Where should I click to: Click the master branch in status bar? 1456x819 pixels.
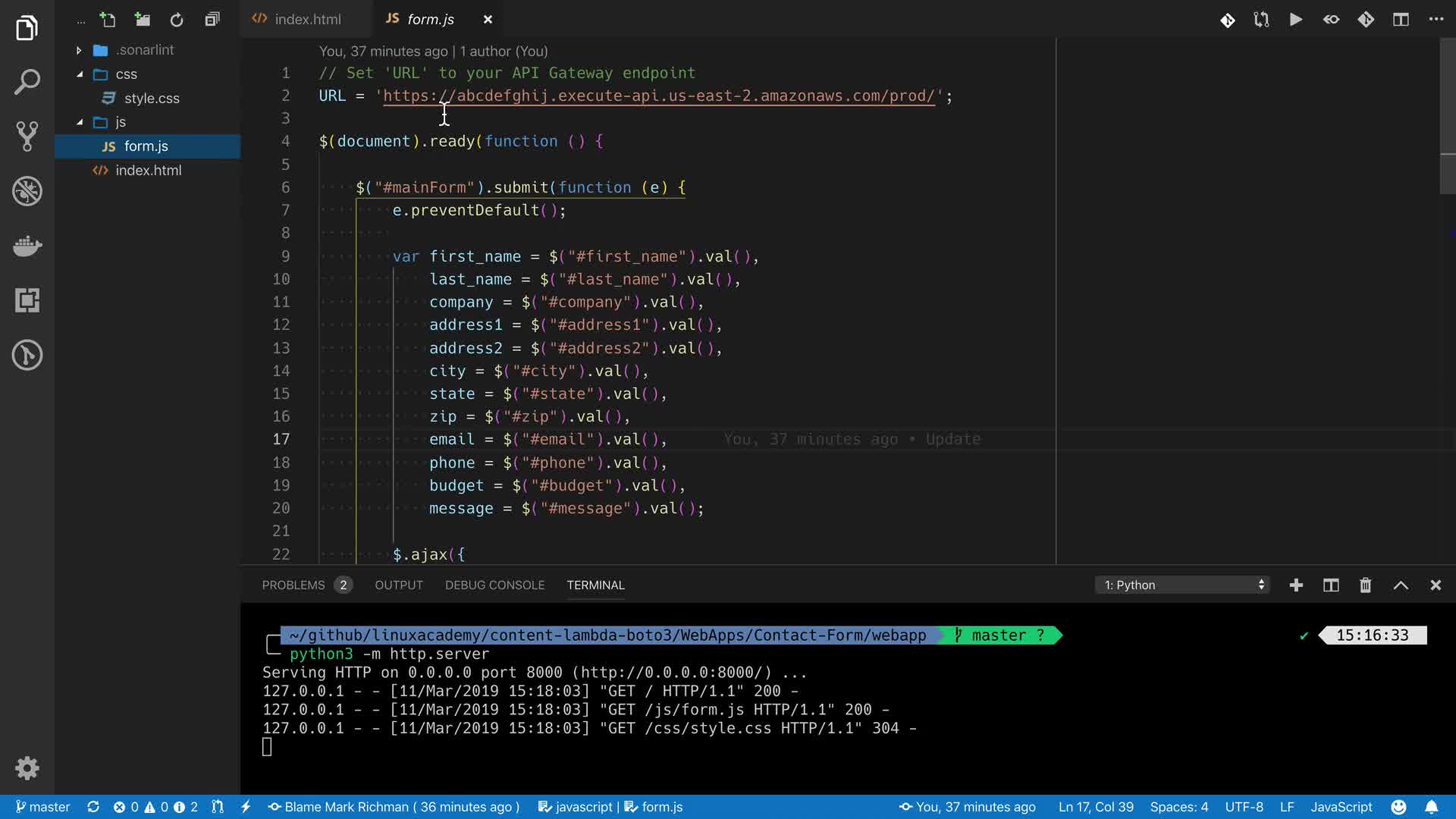point(43,807)
